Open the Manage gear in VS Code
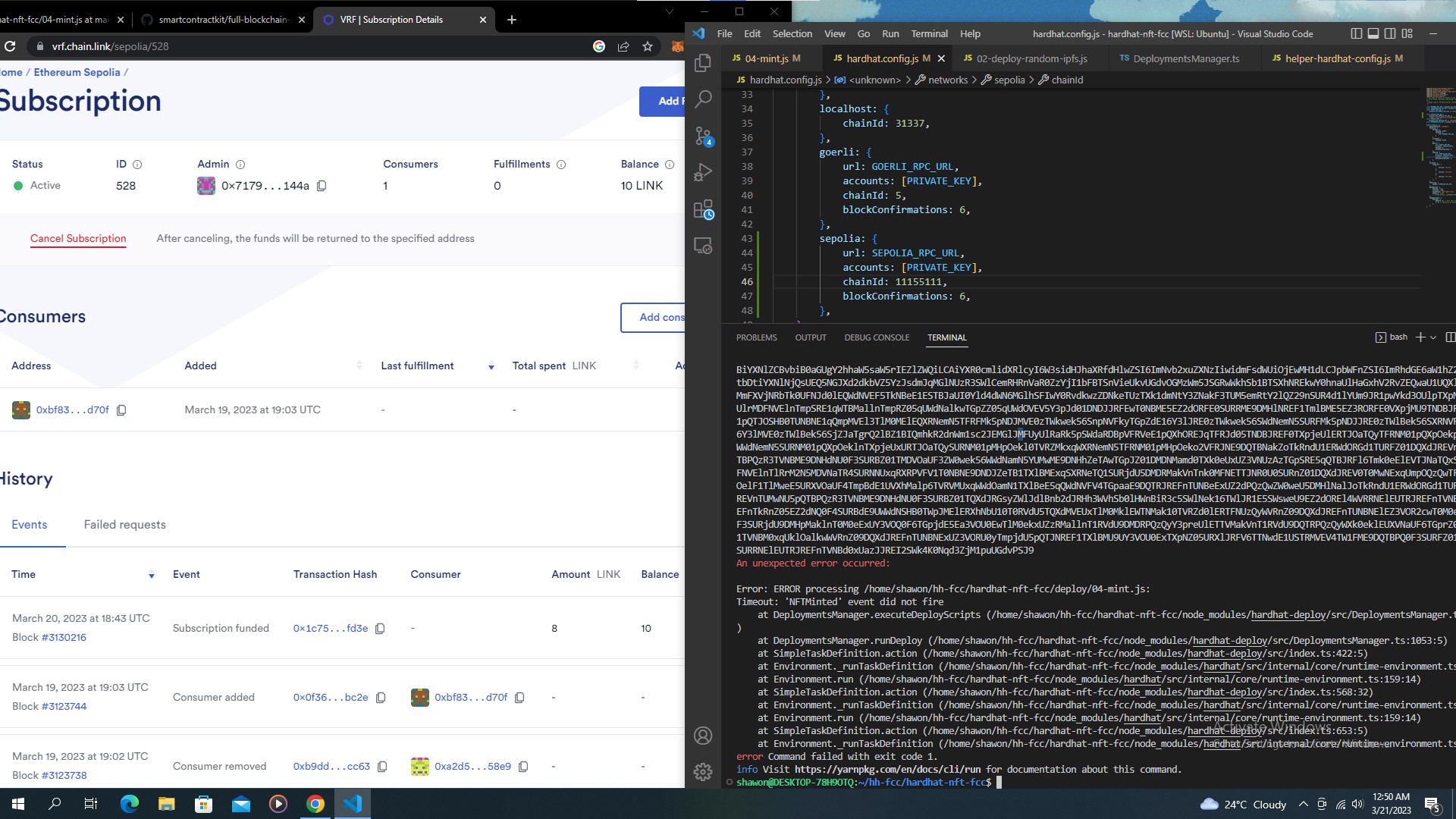 click(703, 772)
